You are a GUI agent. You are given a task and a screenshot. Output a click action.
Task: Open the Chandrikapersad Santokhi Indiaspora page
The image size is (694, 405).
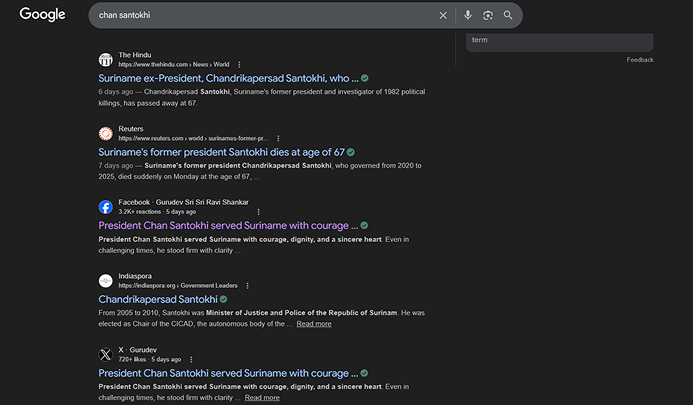pos(157,299)
